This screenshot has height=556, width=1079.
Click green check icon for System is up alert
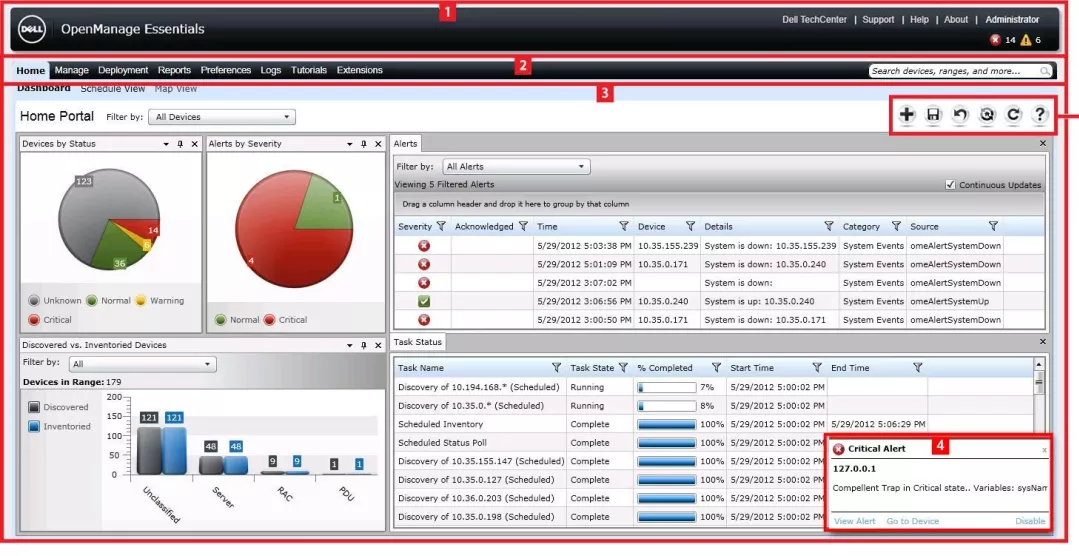tap(424, 301)
